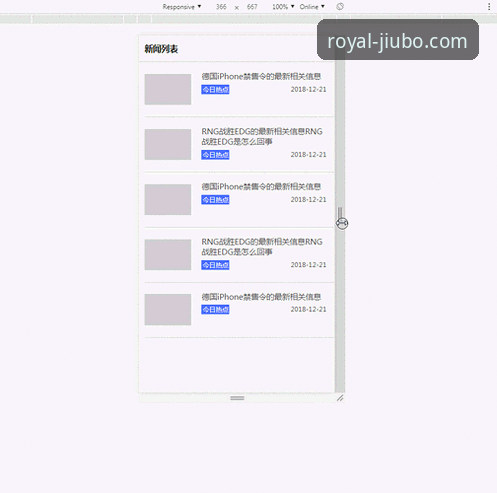Viewport: 497px width, 493px height.
Task: Click 今日热点 tag in the last news item
Action: (x=215, y=310)
